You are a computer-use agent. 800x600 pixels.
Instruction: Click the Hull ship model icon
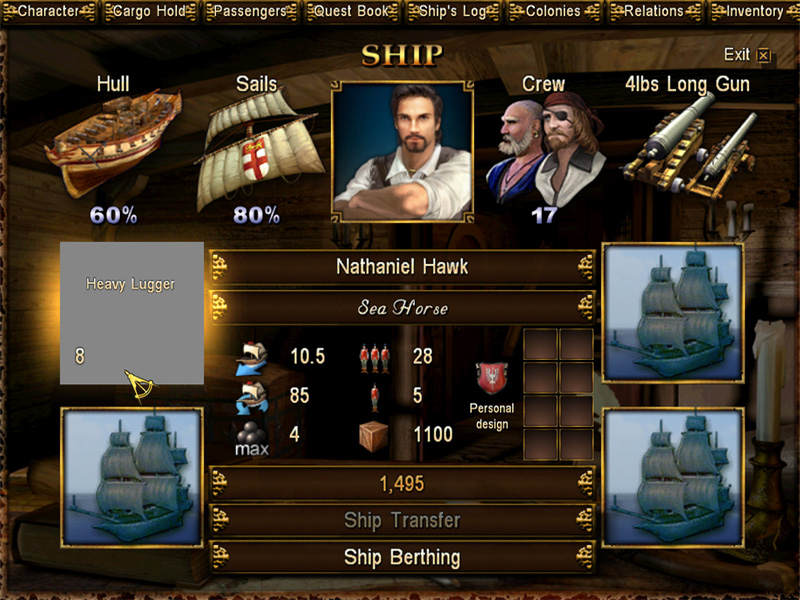pos(113,143)
